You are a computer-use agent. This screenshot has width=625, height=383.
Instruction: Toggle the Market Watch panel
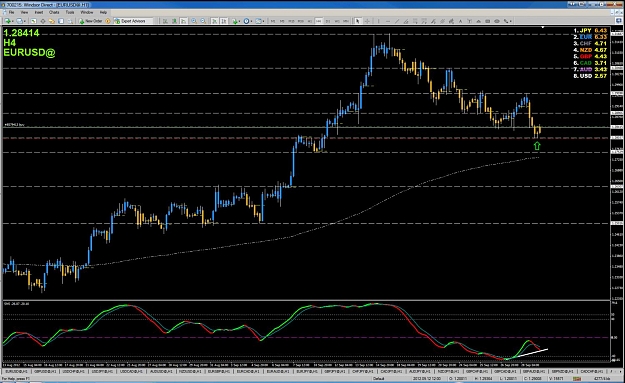click(33, 21)
